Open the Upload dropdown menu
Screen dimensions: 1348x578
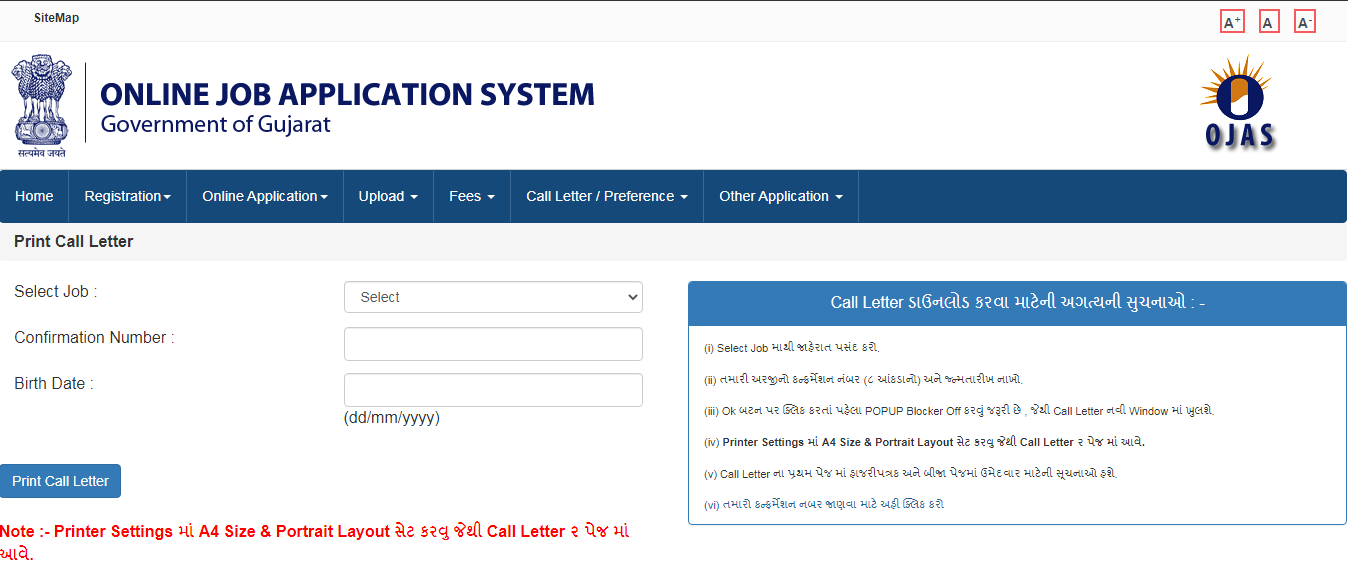(x=388, y=196)
